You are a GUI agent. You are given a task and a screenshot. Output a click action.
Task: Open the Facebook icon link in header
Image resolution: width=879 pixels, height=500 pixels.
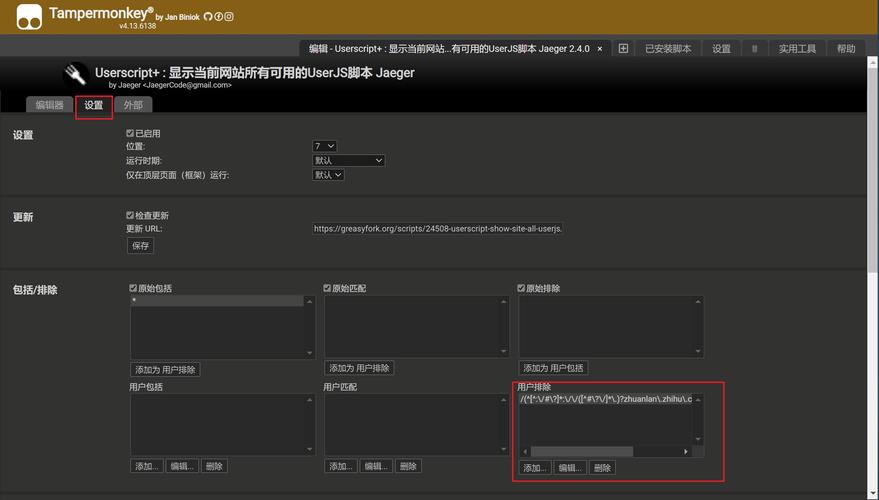point(219,17)
